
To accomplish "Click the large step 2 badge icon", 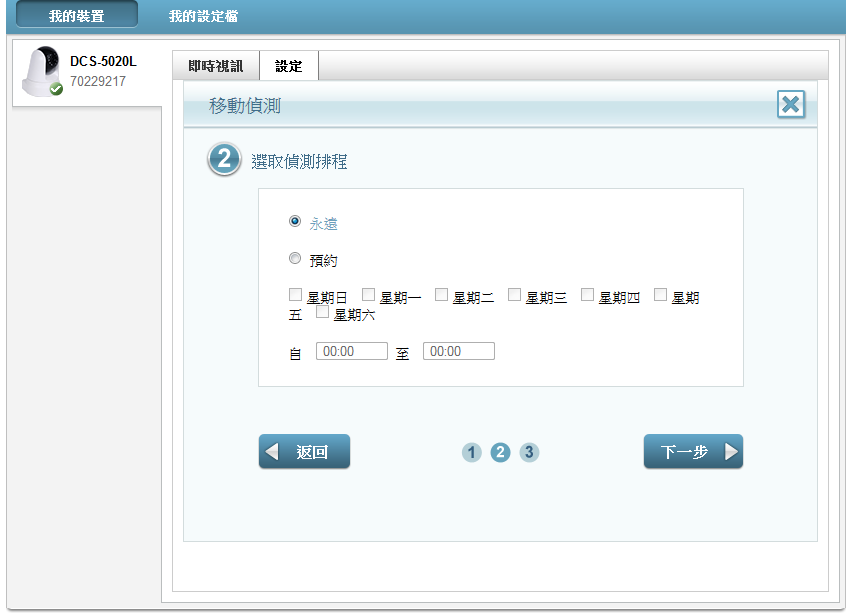I will point(224,160).
